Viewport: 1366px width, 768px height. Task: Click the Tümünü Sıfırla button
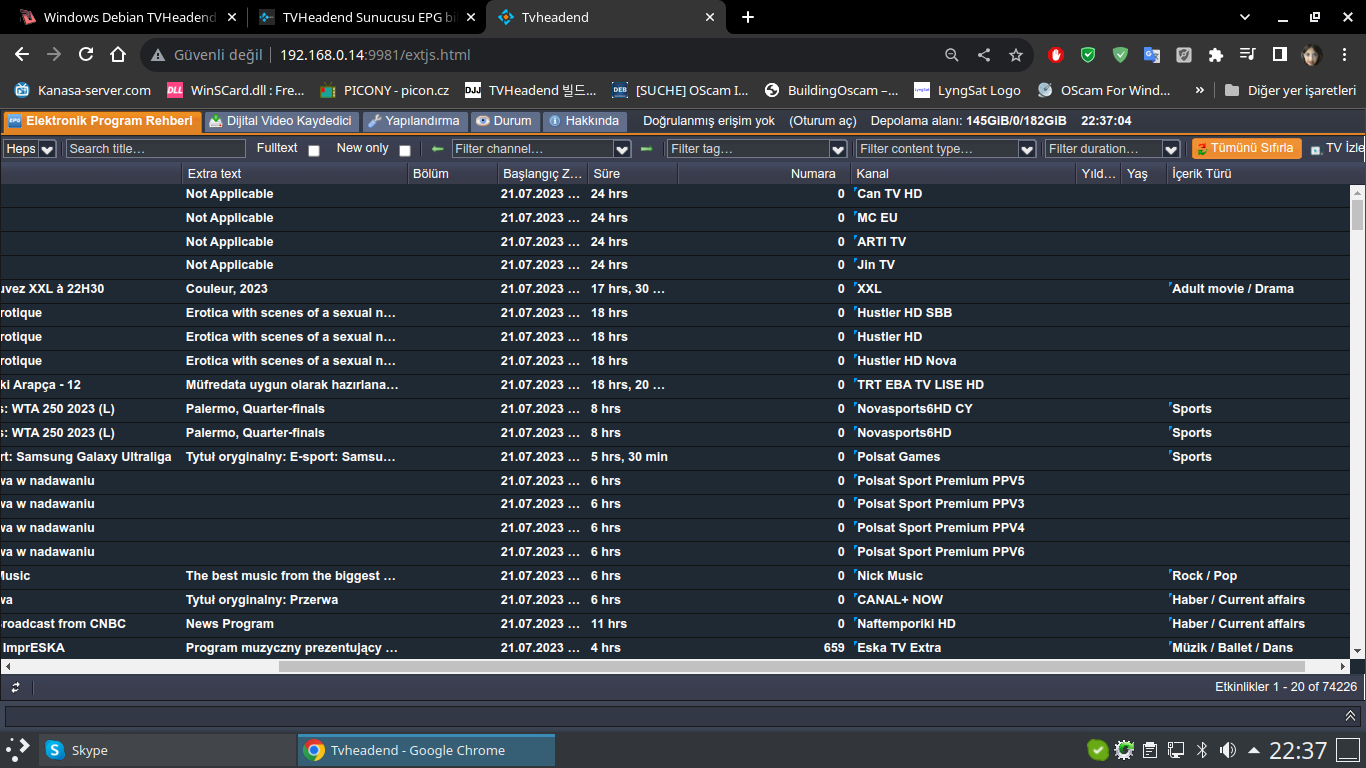[1246, 148]
